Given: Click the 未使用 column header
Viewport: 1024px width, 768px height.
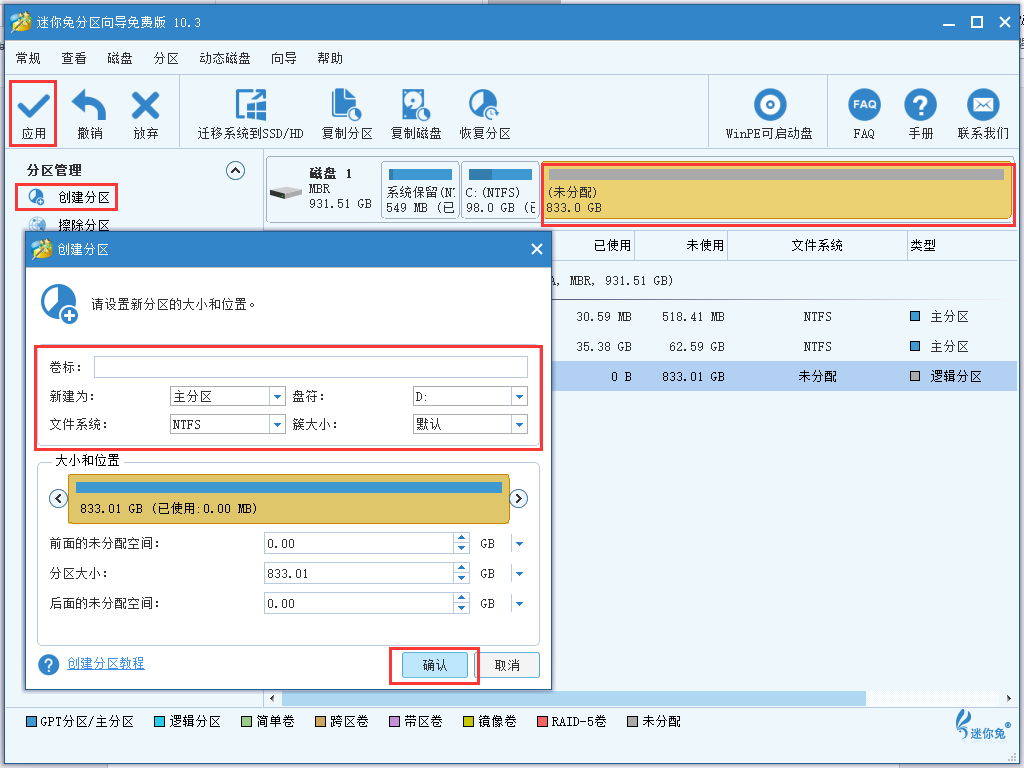Looking at the screenshot, I should pos(705,246).
